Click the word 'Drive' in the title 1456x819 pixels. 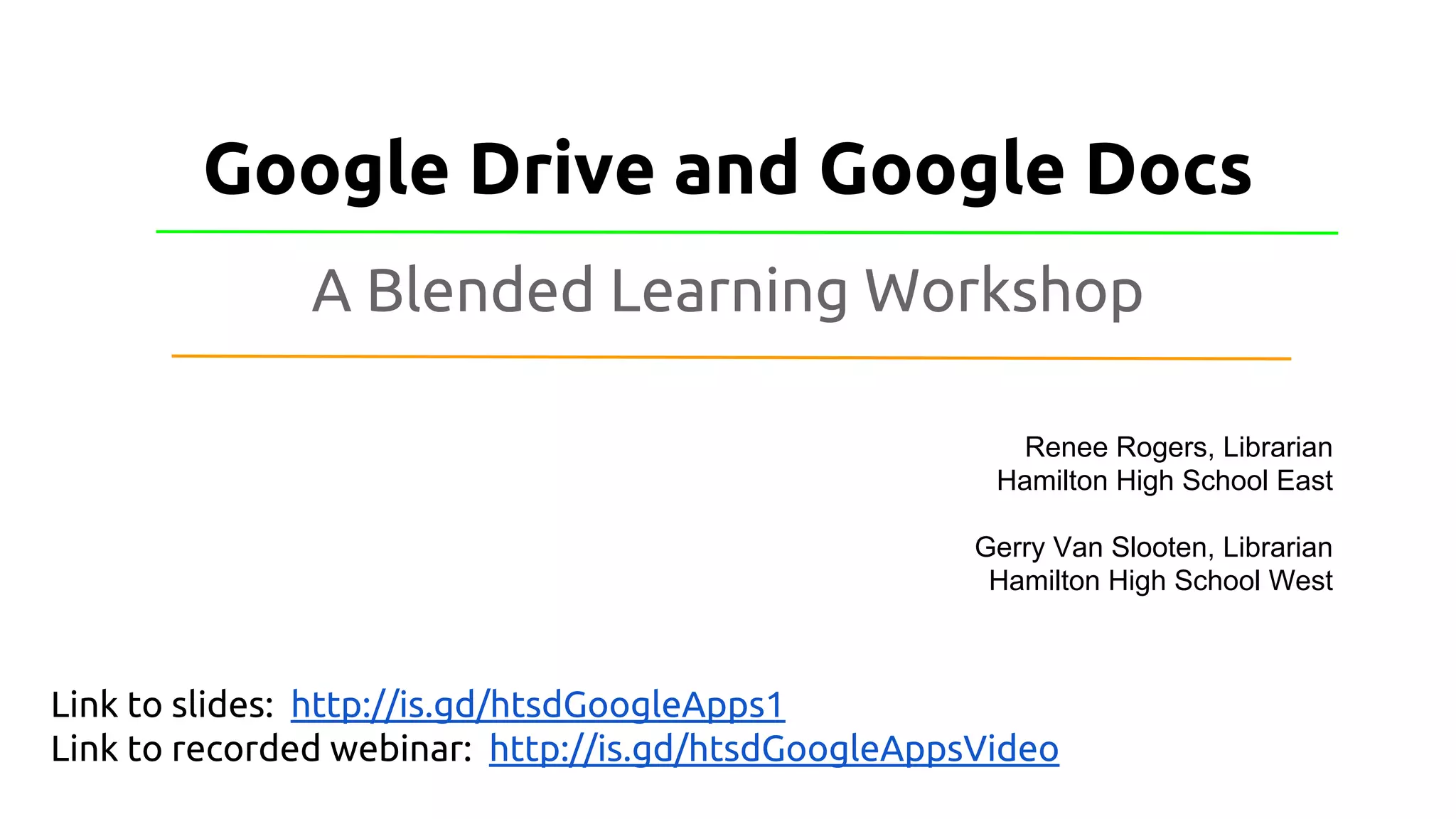(562, 169)
